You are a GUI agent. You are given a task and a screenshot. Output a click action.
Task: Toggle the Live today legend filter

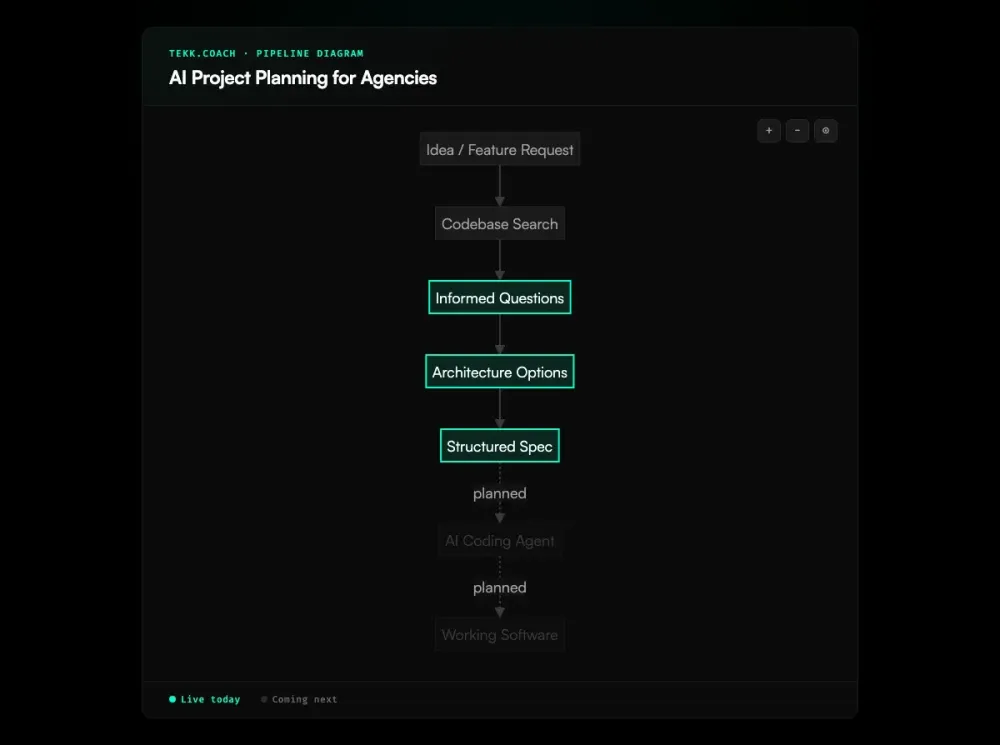point(204,699)
